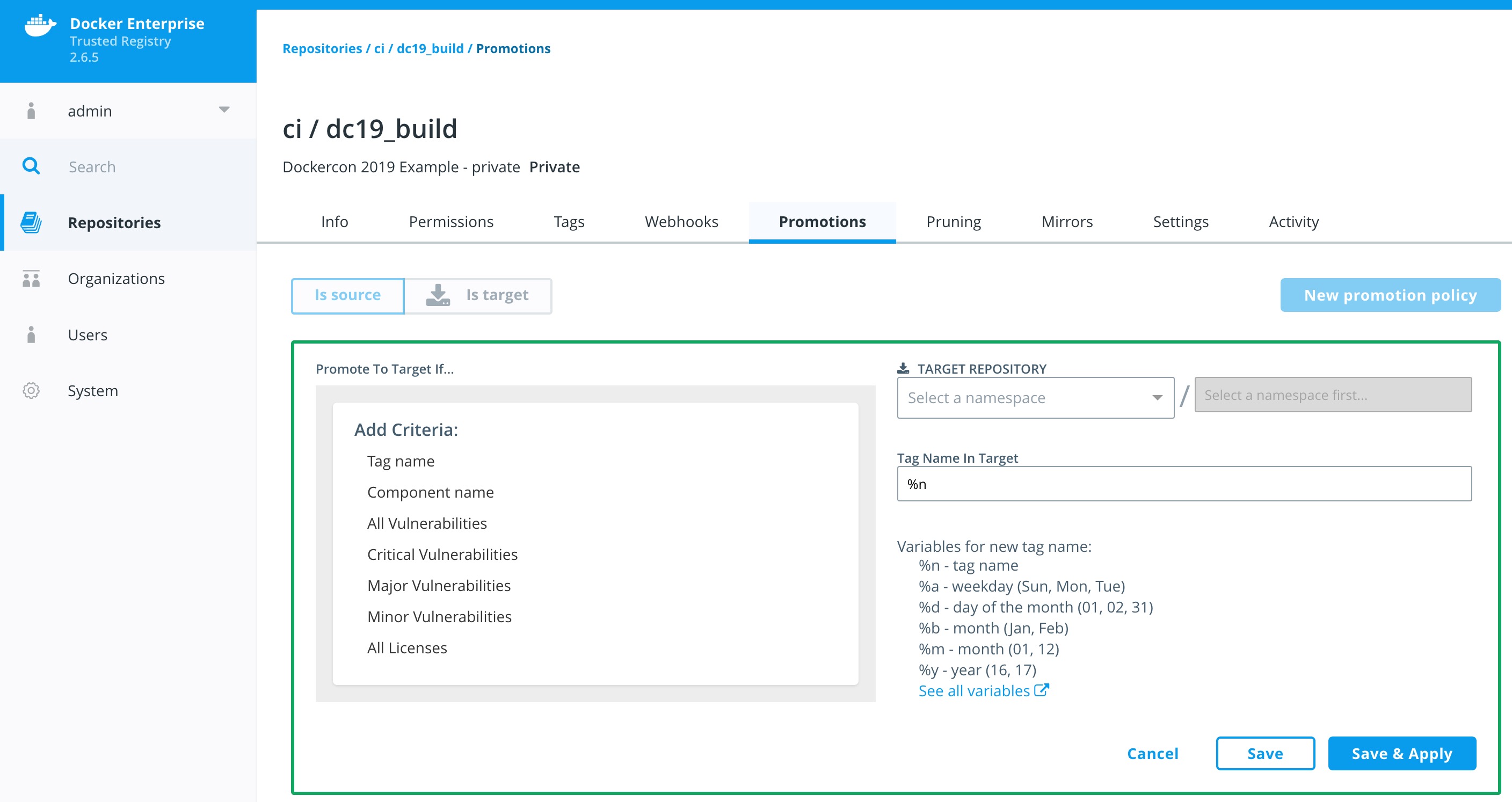This screenshot has height=802, width=1512.
Task: Click external link icon beside See all variables
Action: pos(1041,690)
